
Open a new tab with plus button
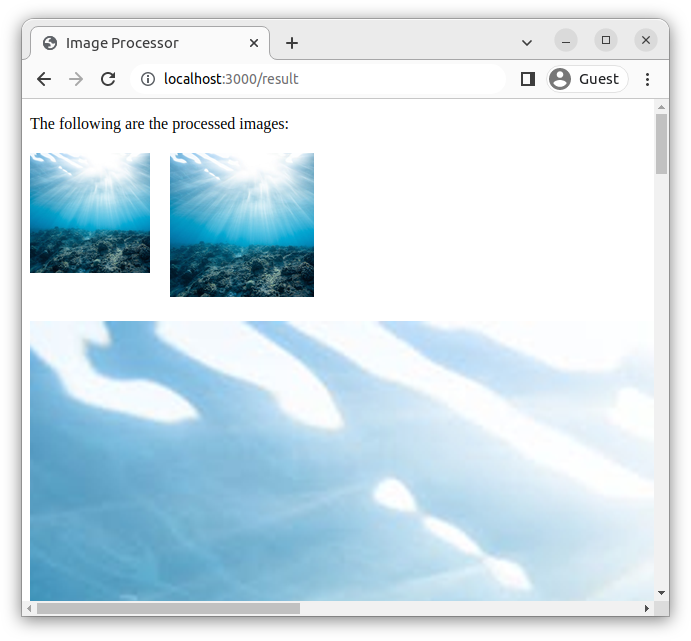[292, 43]
